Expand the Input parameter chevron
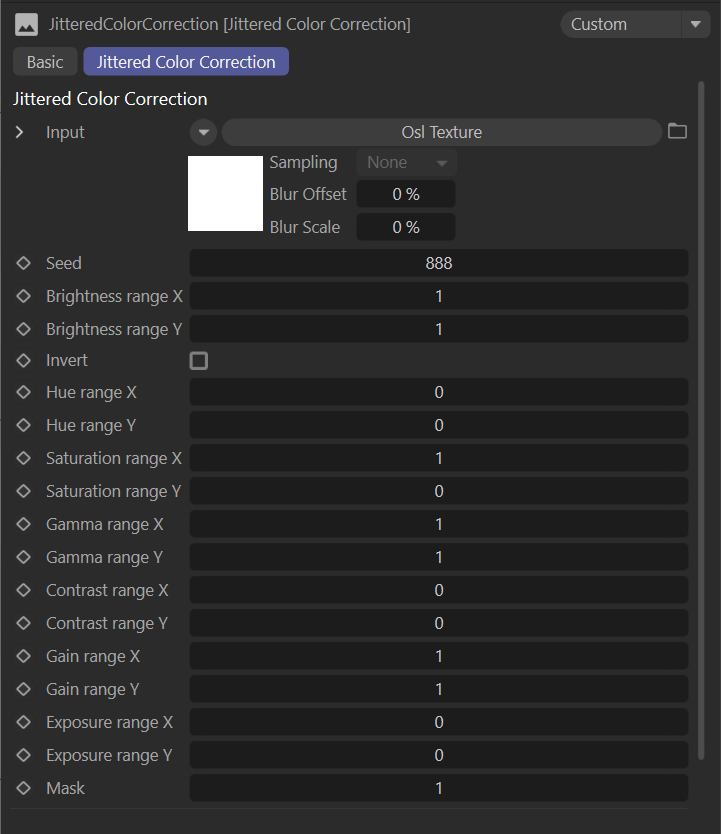This screenshot has width=721, height=834. point(19,132)
